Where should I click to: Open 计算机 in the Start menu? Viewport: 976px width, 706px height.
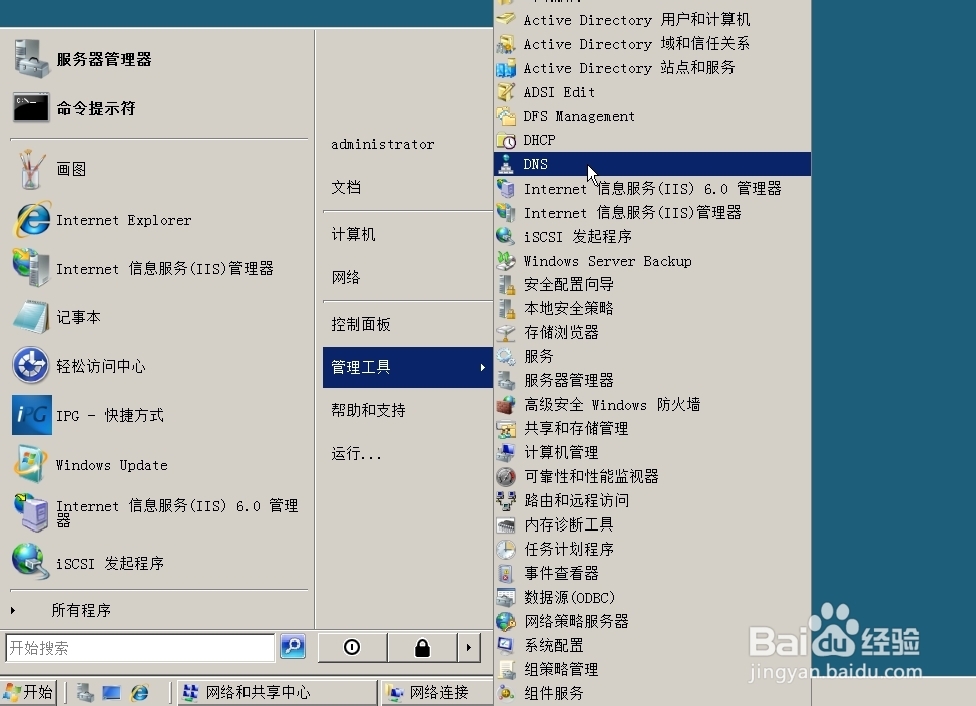[x=408, y=234]
